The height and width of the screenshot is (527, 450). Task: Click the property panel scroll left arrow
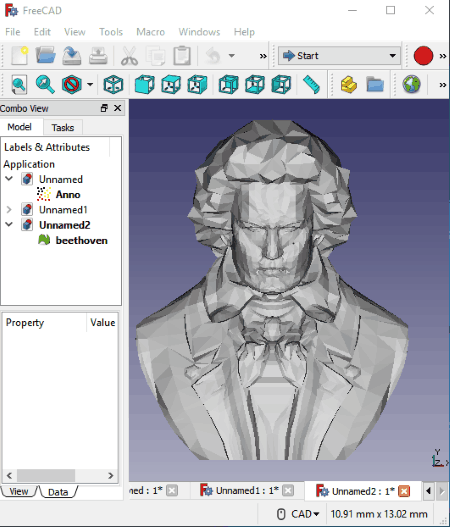tap(9, 476)
